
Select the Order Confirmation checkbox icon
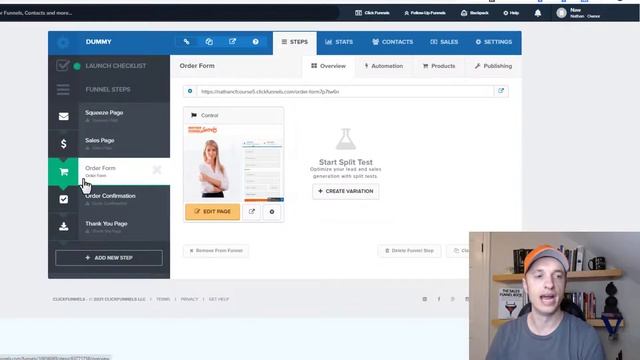click(63, 199)
